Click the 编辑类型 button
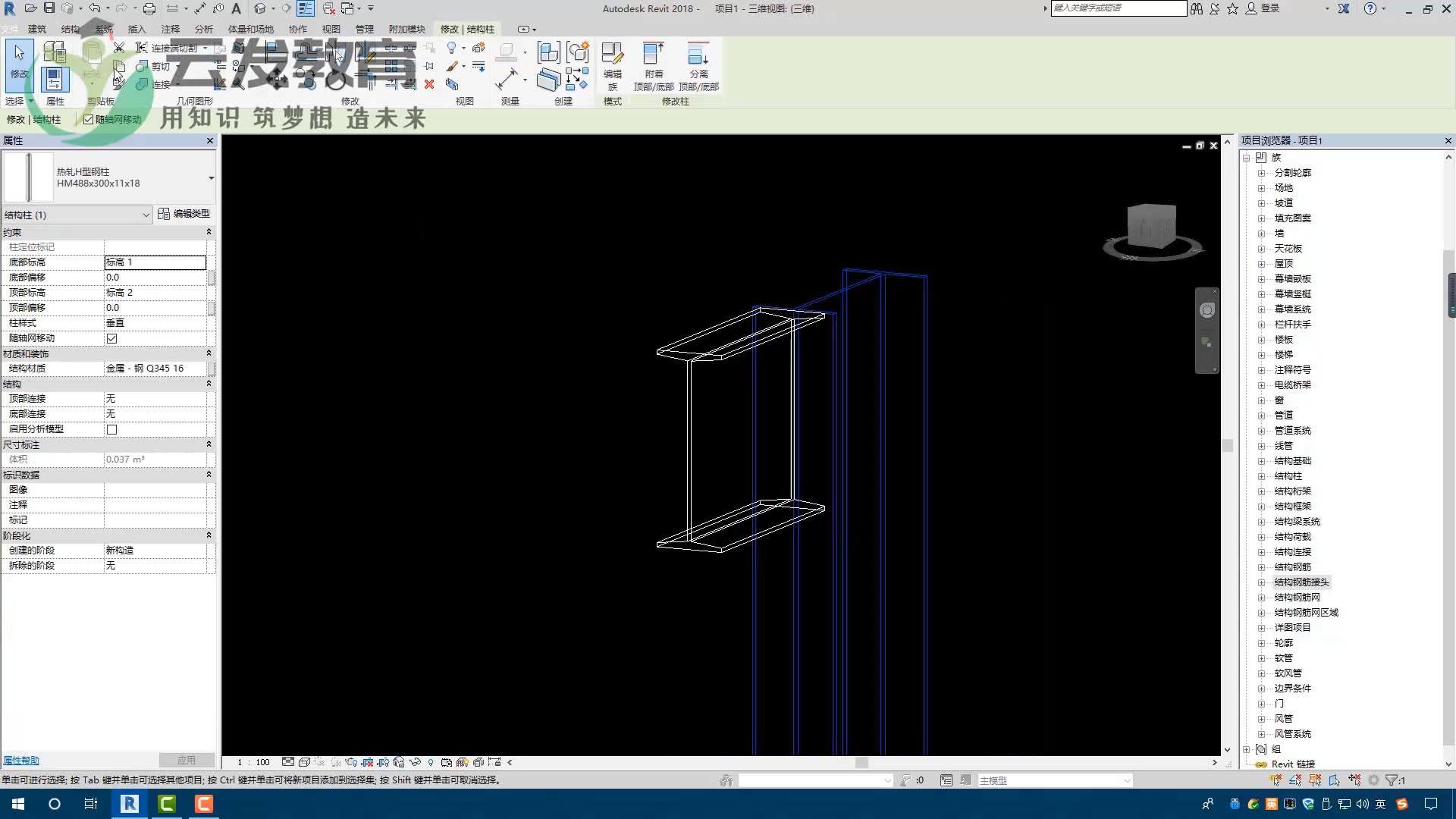This screenshot has width=1456, height=819. [x=184, y=214]
